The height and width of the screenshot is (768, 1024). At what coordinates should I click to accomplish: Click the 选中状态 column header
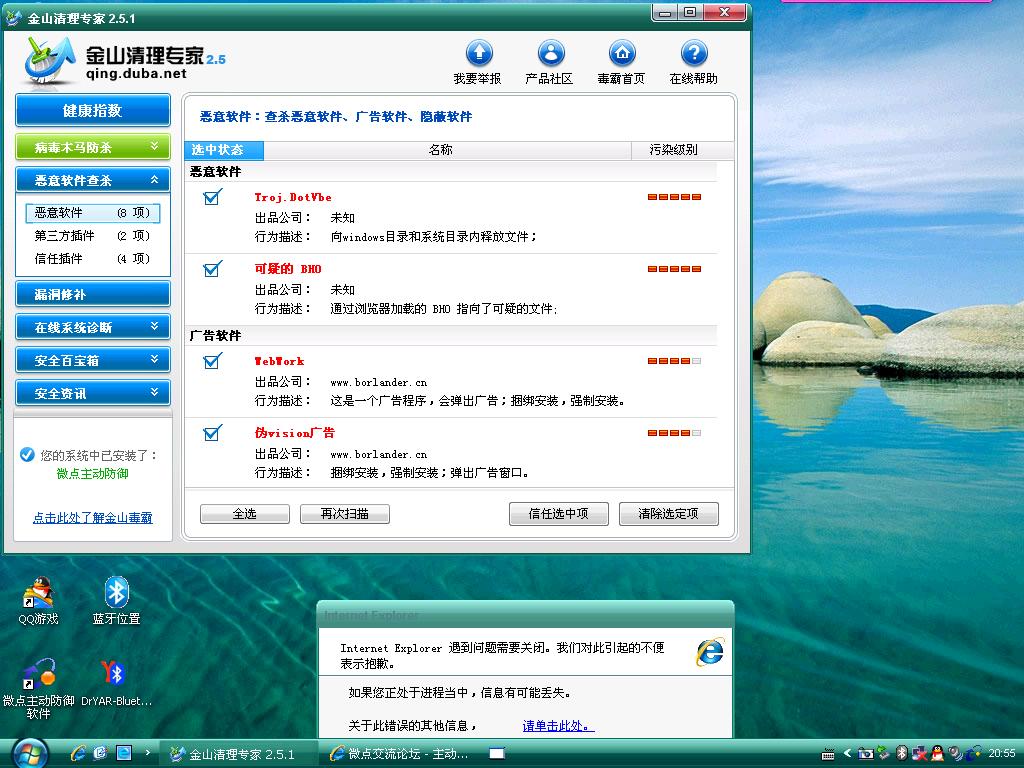[224, 150]
